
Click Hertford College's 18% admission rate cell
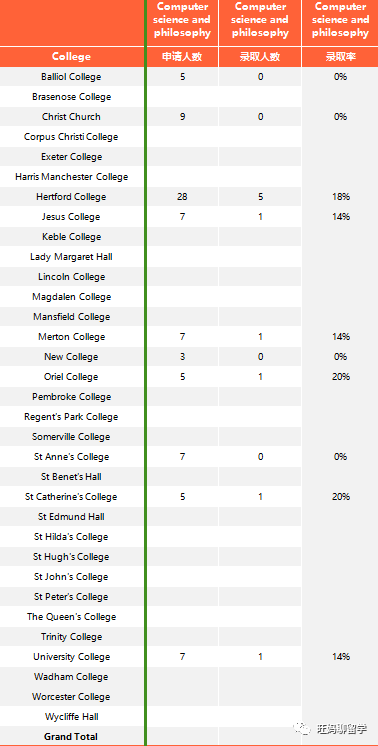click(340, 197)
